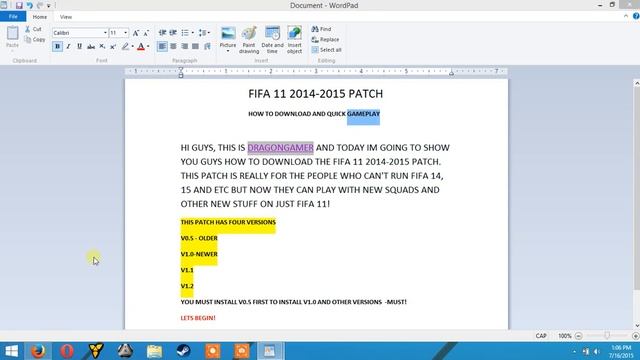The height and width of the screenshot is (360, 640).
Task: Click the vertical scrollbar up arrow
Action: 637,83
